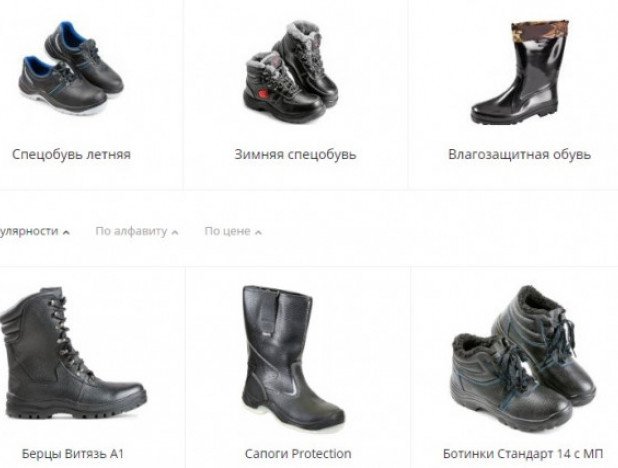Select the blue-lined summer work shoes
The width and height of the screenshot is (618, 468).
point(71,68)
